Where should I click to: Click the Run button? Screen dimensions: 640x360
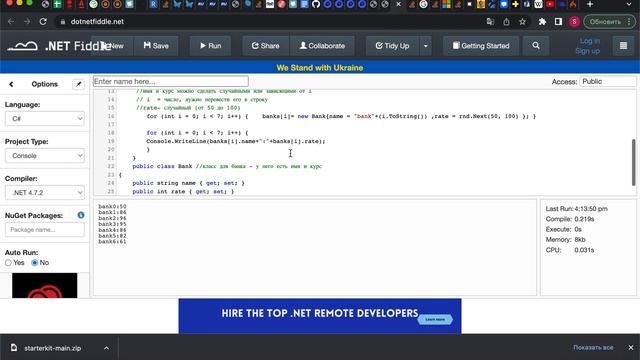pyautogui.click(x=210, y=46)
